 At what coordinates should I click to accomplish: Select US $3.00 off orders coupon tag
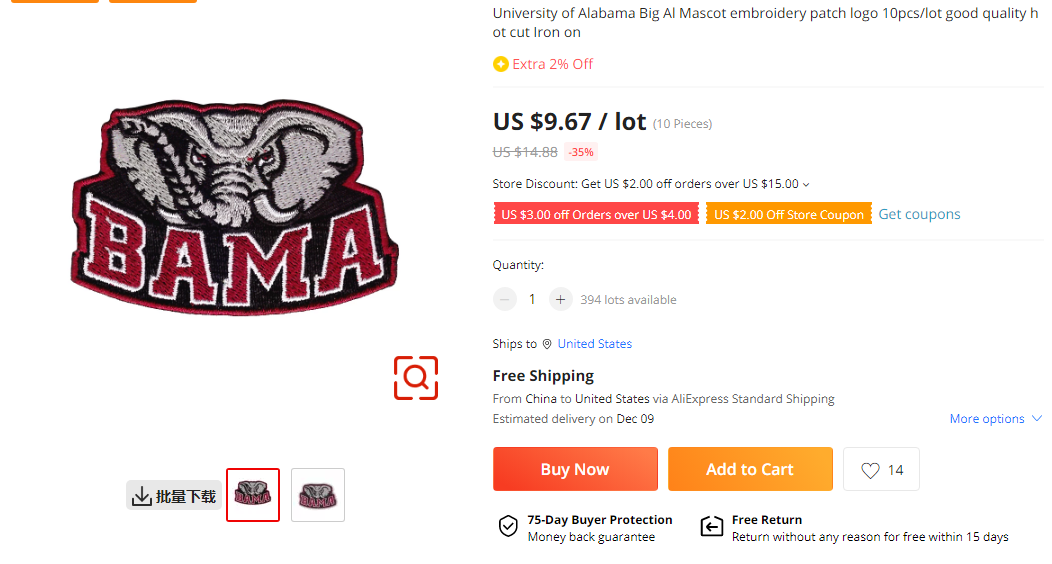(x=596, y=214)
